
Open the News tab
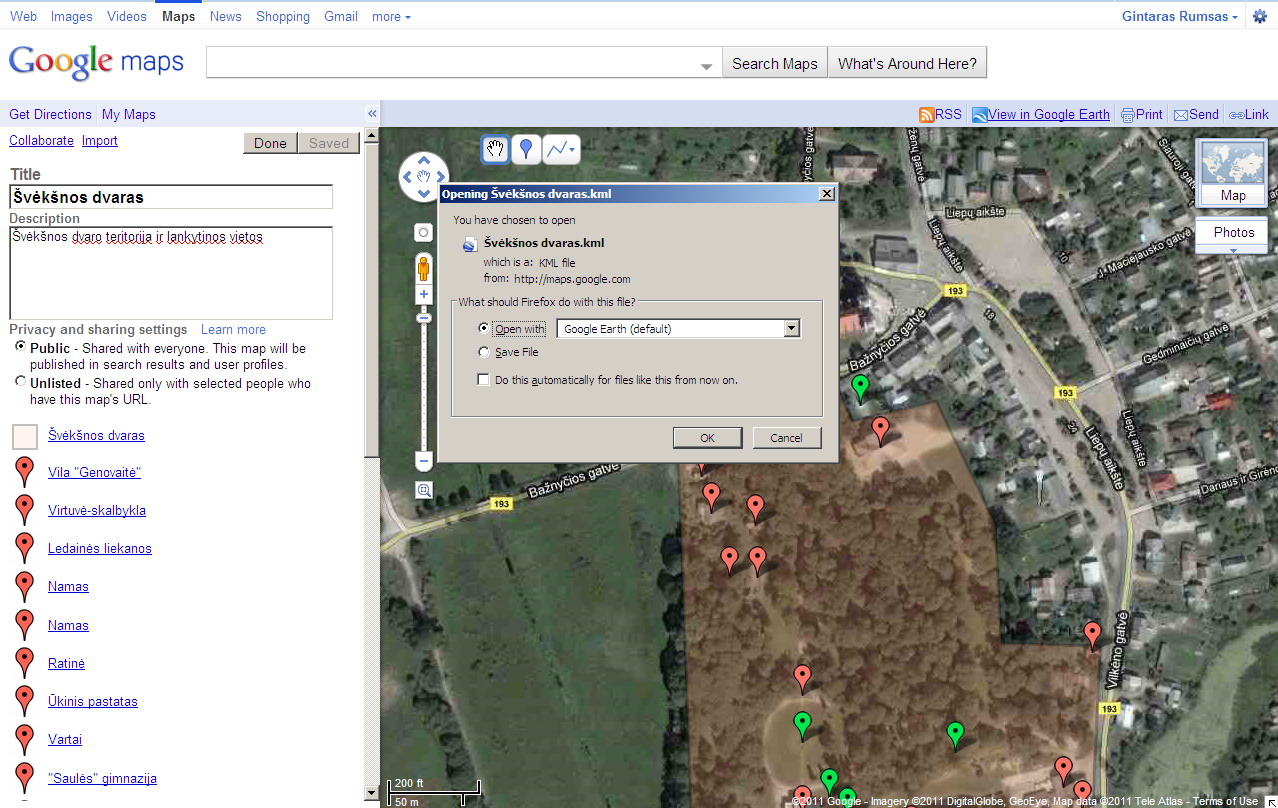[225, 17]
